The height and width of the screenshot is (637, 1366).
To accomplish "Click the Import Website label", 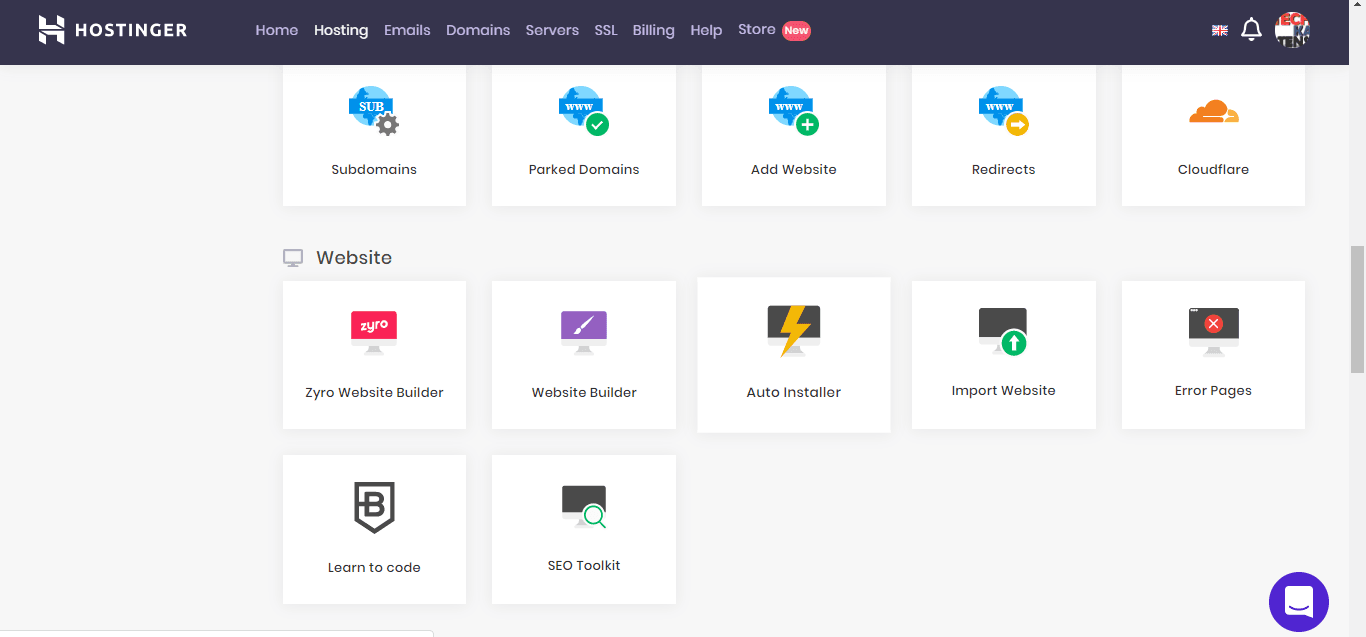I will [x=1004, y=390].
